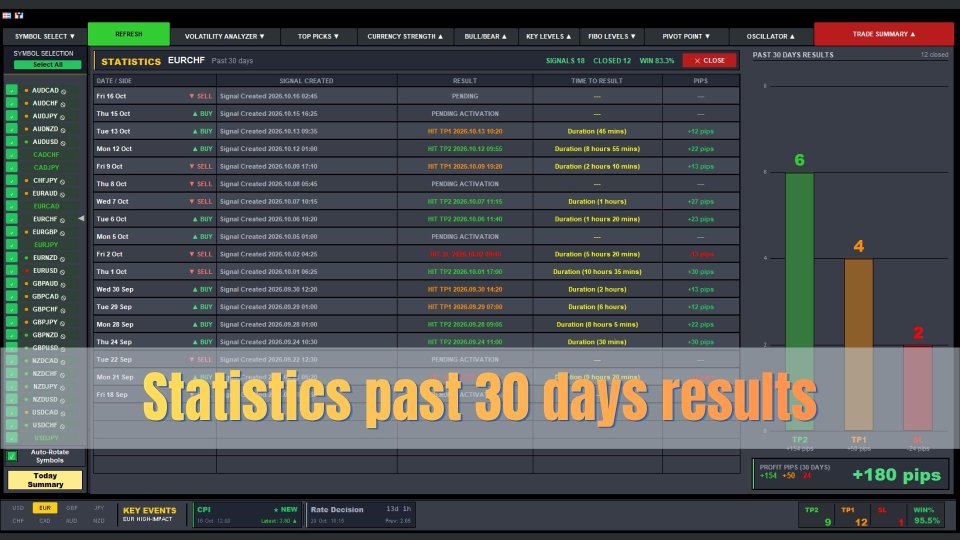Collapse the Key Levels panel
Image resolution: width=960 pixels, height=540 pixels.
pos(549,36)
